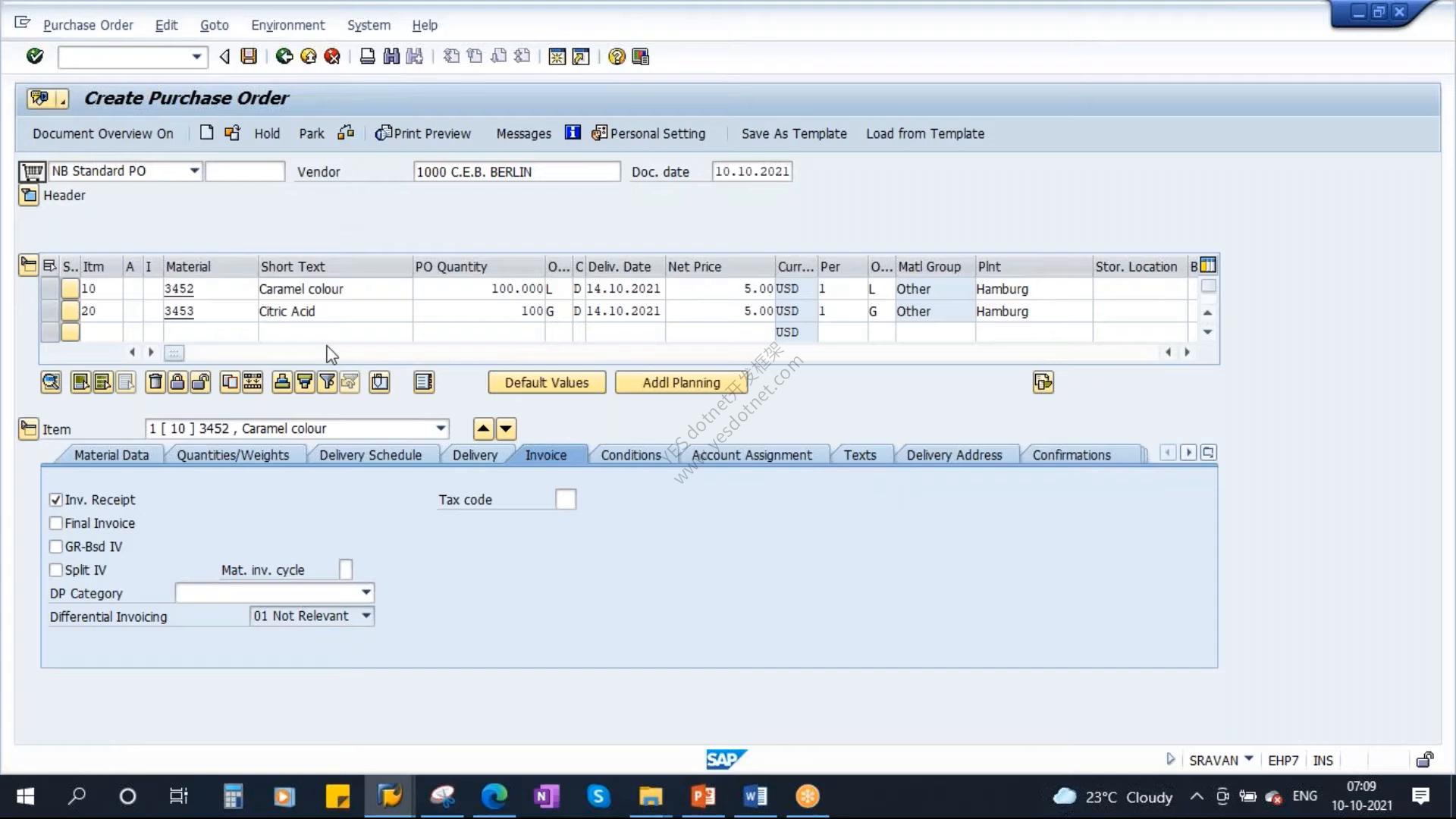Select the row selector for item 10

pos(50,289)
